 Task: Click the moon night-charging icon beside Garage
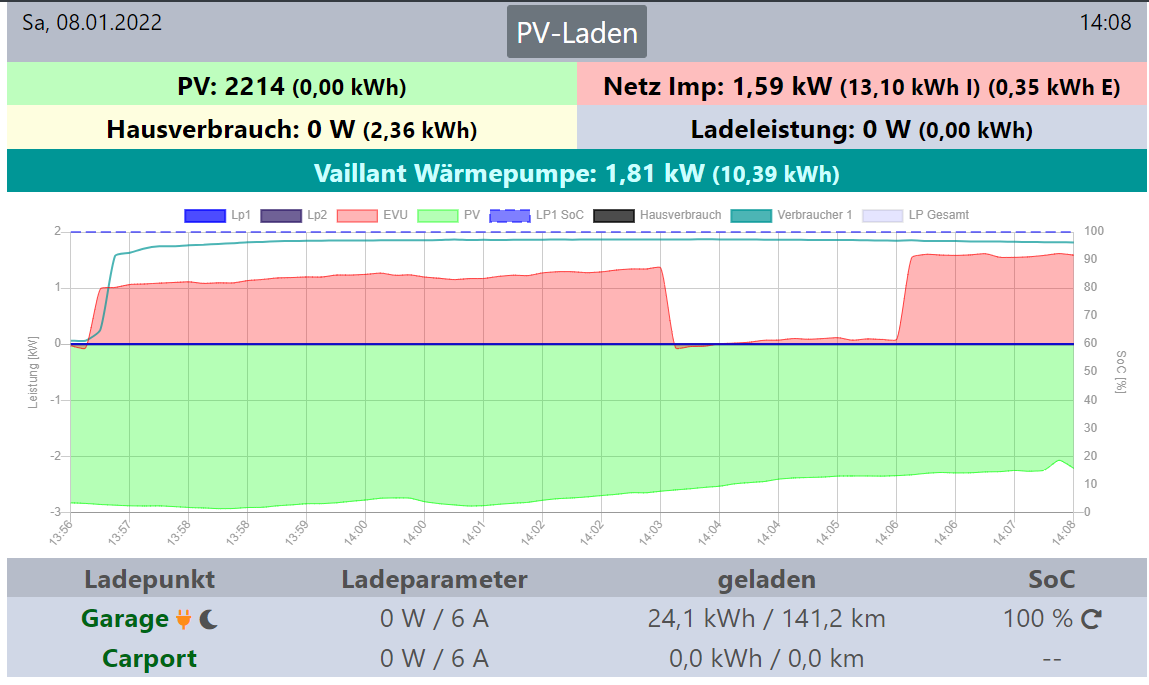(x=209, y=620)
